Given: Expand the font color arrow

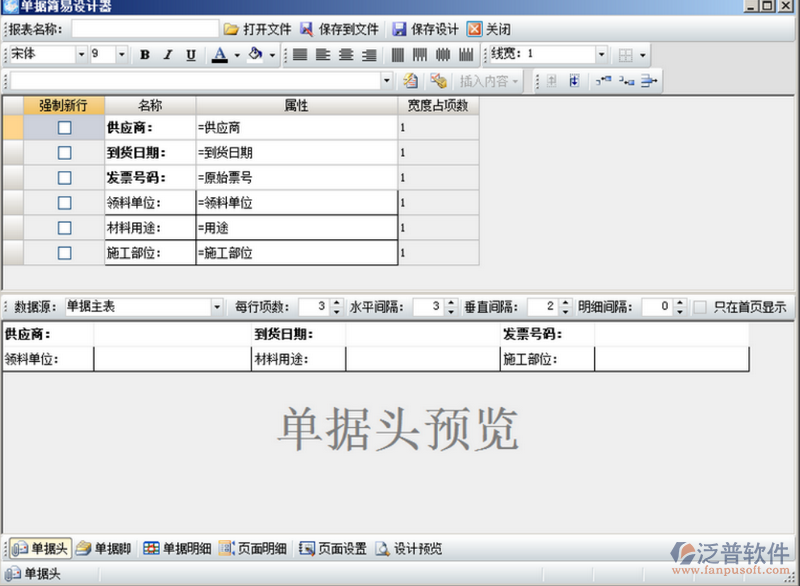Looking at the screenshot, I should (237, 55).
